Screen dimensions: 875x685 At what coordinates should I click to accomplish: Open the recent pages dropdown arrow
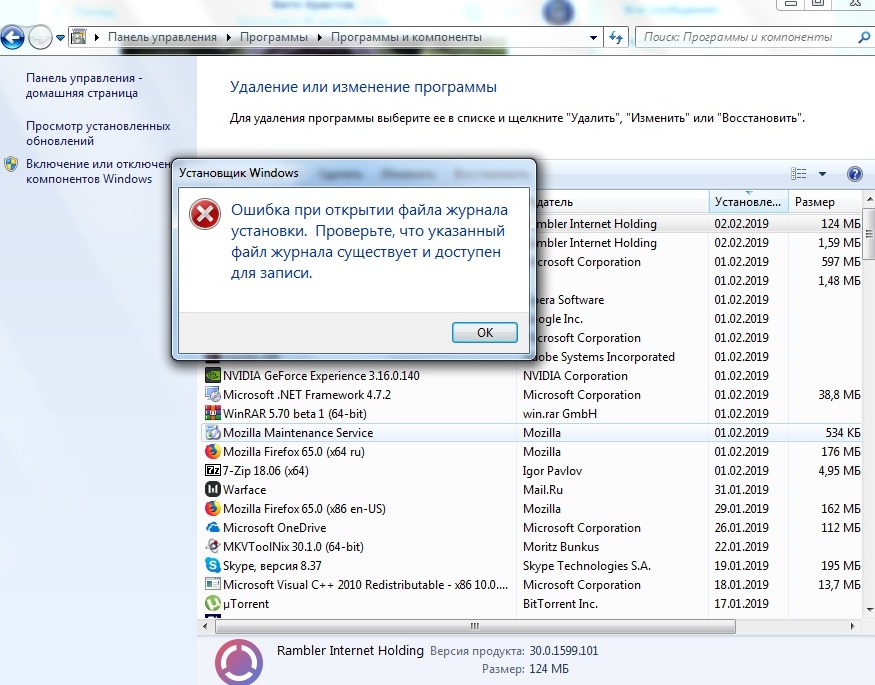pos(60,38)
